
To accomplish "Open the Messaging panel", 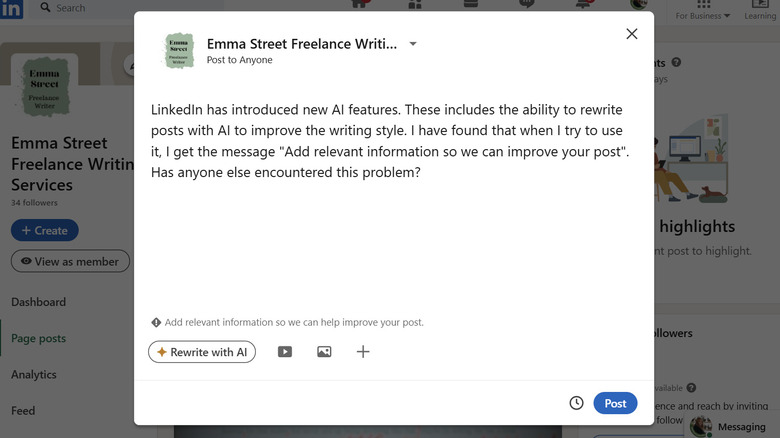I will click(x=732, y=427).
